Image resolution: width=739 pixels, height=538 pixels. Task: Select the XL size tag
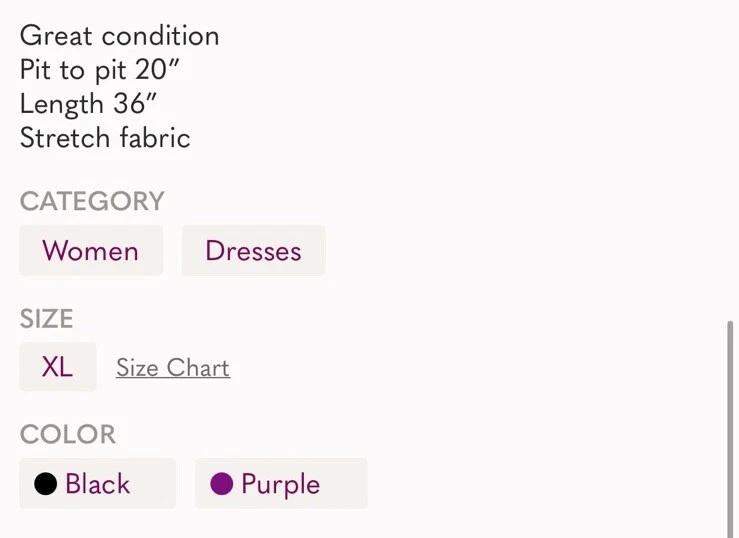pos(57,367)
